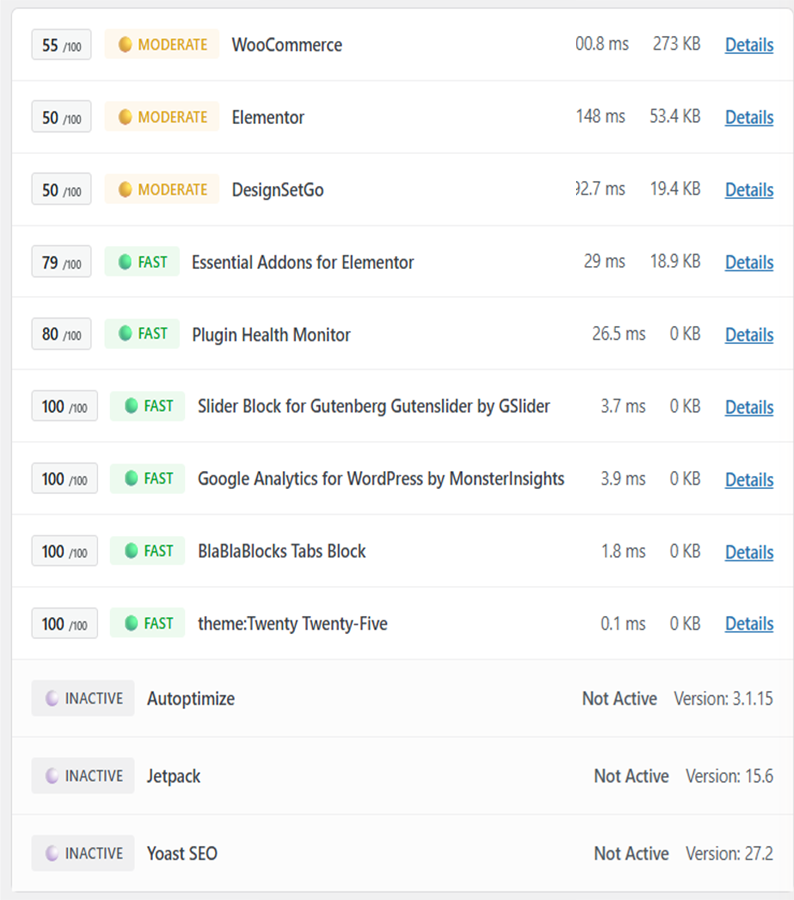Open Details for BlaBlaBlocks Tabs Block
Screen dimensions: 794x900
748,552
